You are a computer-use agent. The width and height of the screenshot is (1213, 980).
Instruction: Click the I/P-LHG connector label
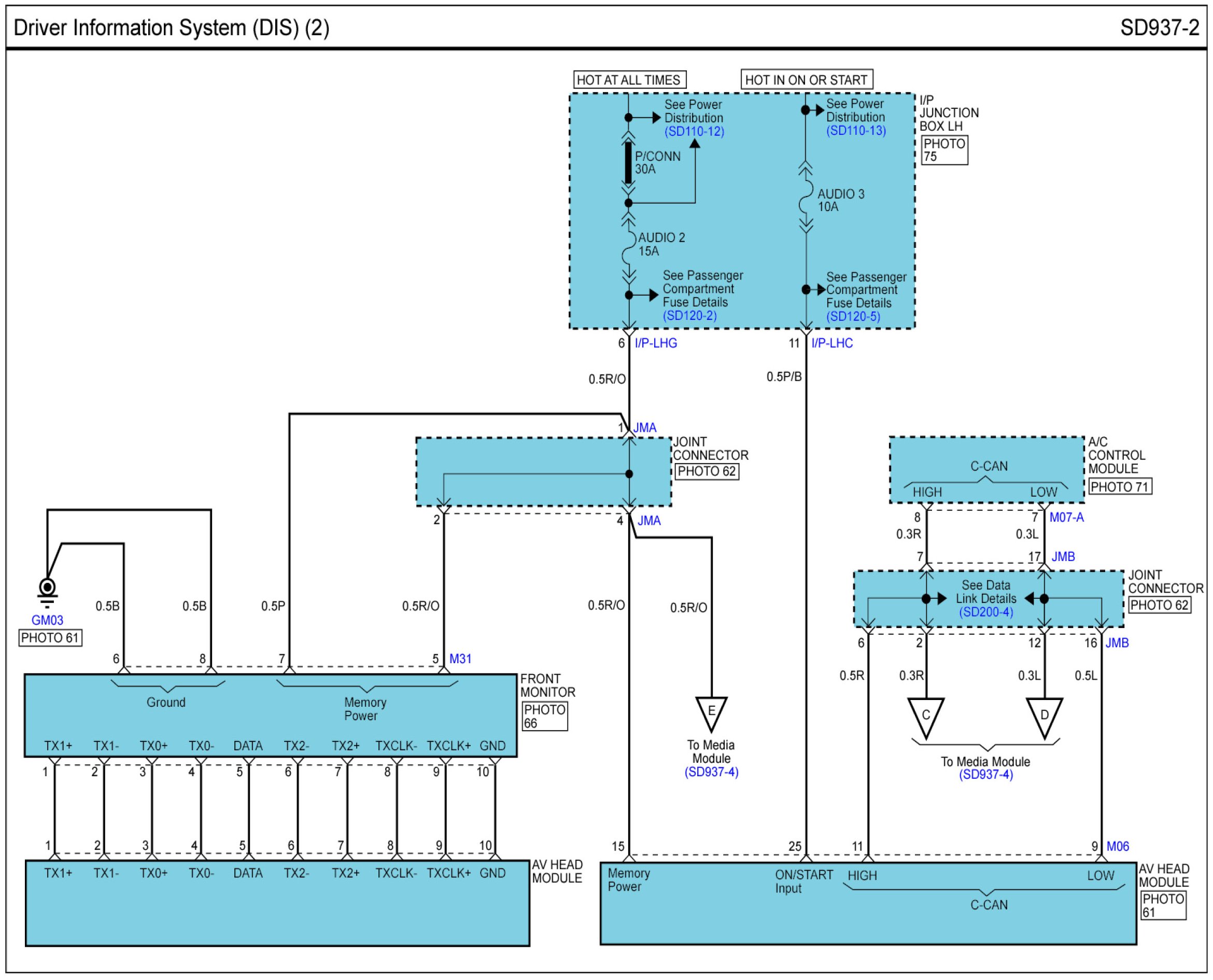tap(655, 343)
